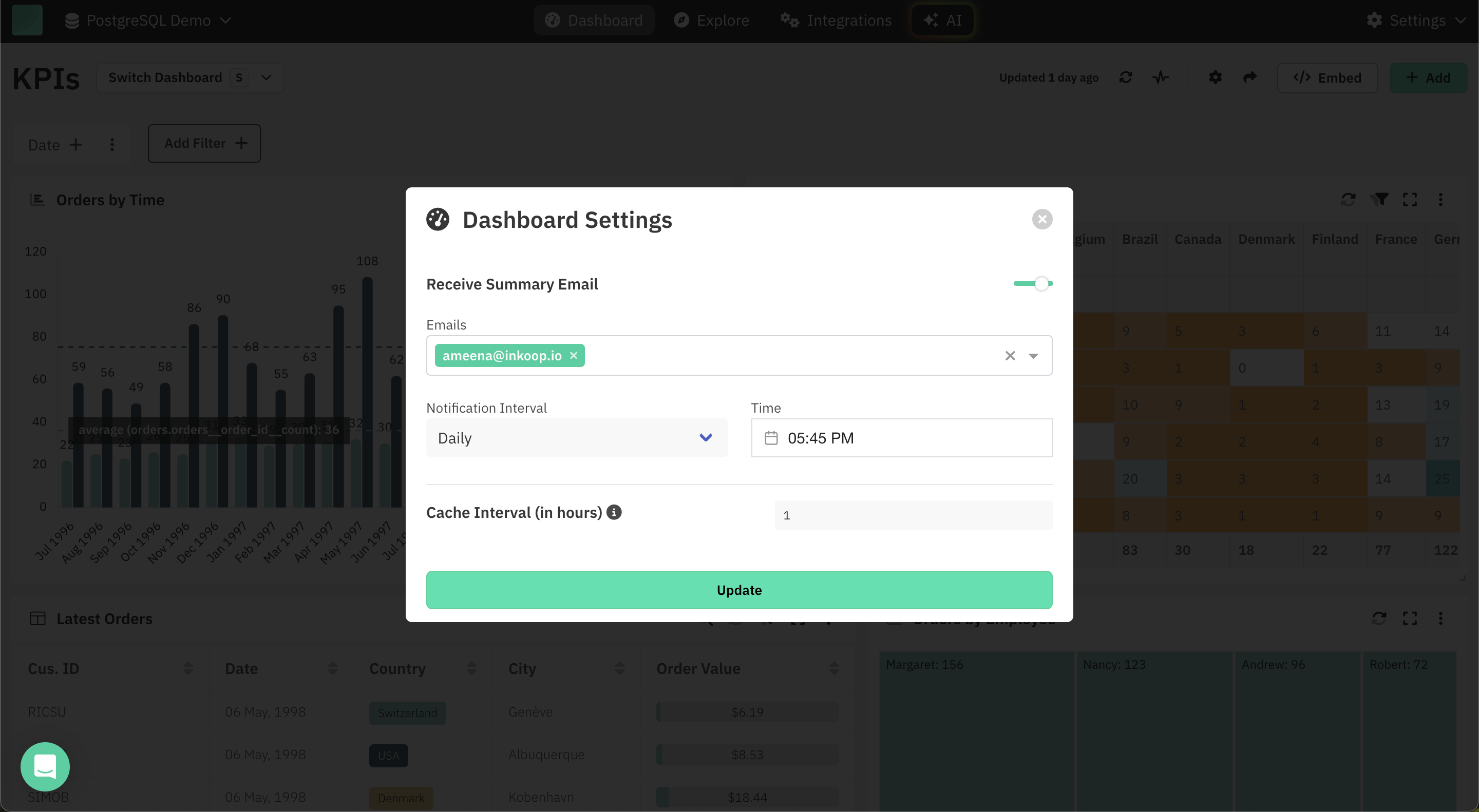1479x812 pixels.
Task: Toggle the Receive Summary Email switch
Action: point(1032,283)
